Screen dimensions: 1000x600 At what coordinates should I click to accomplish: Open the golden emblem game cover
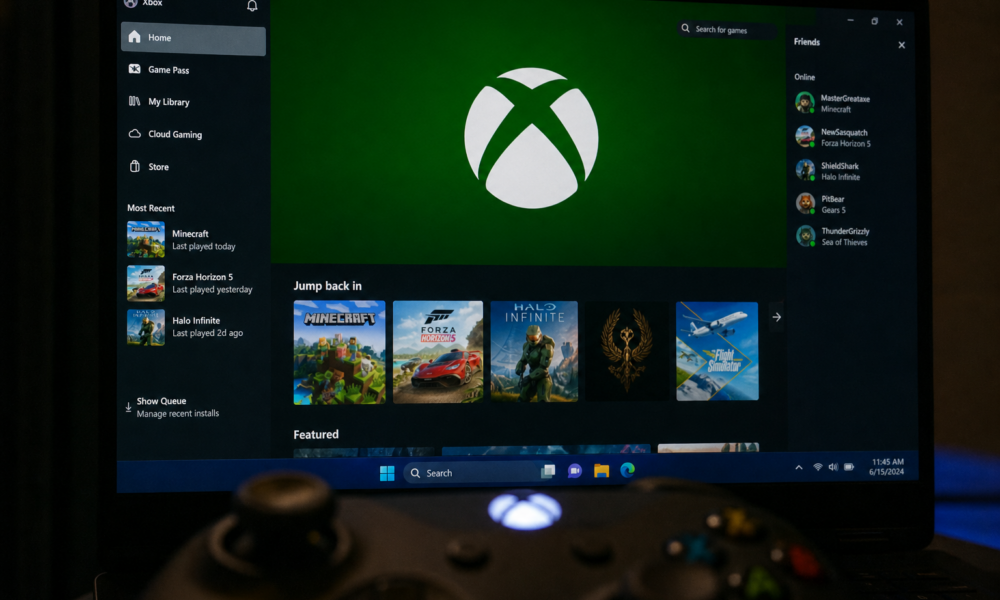626,351
